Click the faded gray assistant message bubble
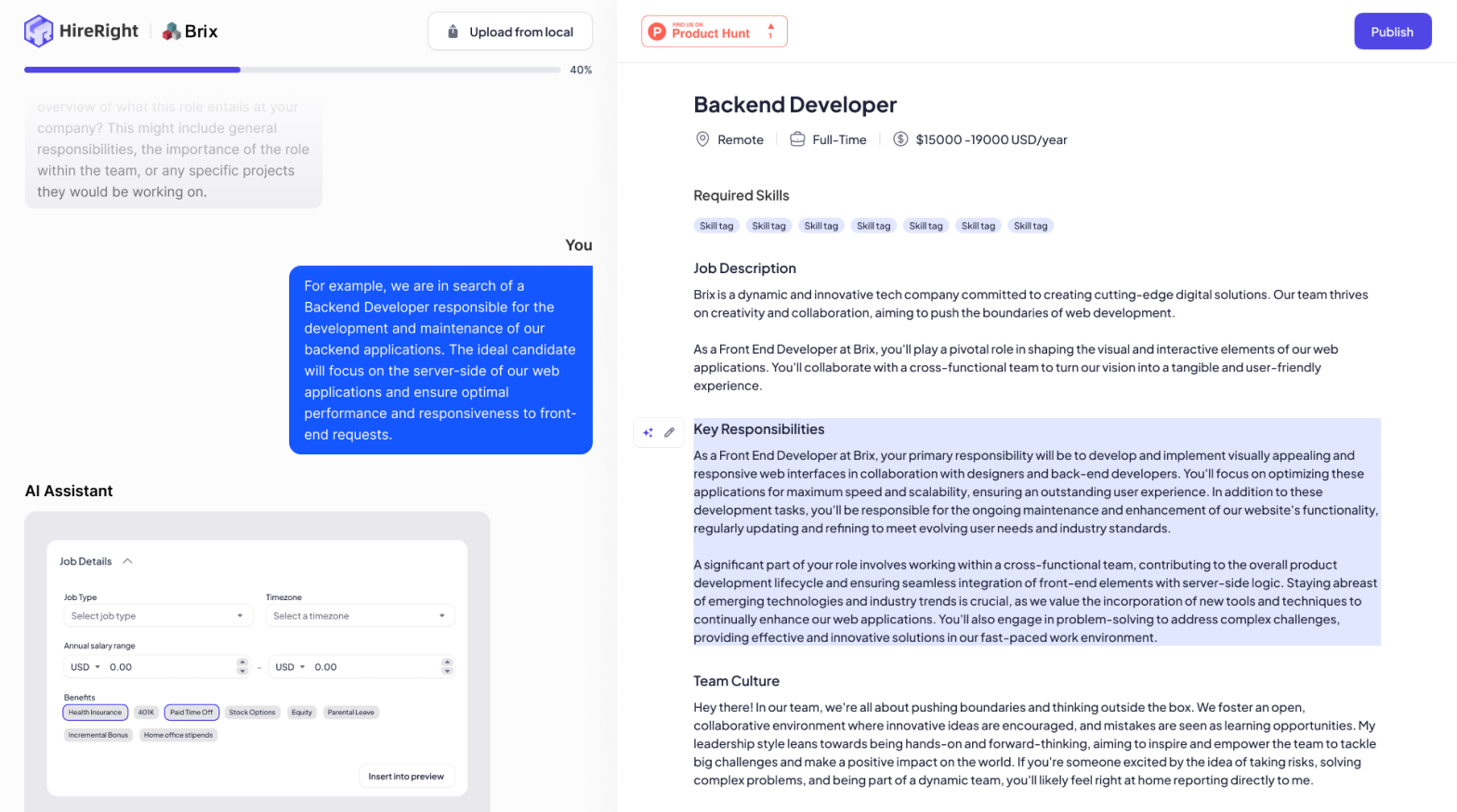 [x=174, y=150]
